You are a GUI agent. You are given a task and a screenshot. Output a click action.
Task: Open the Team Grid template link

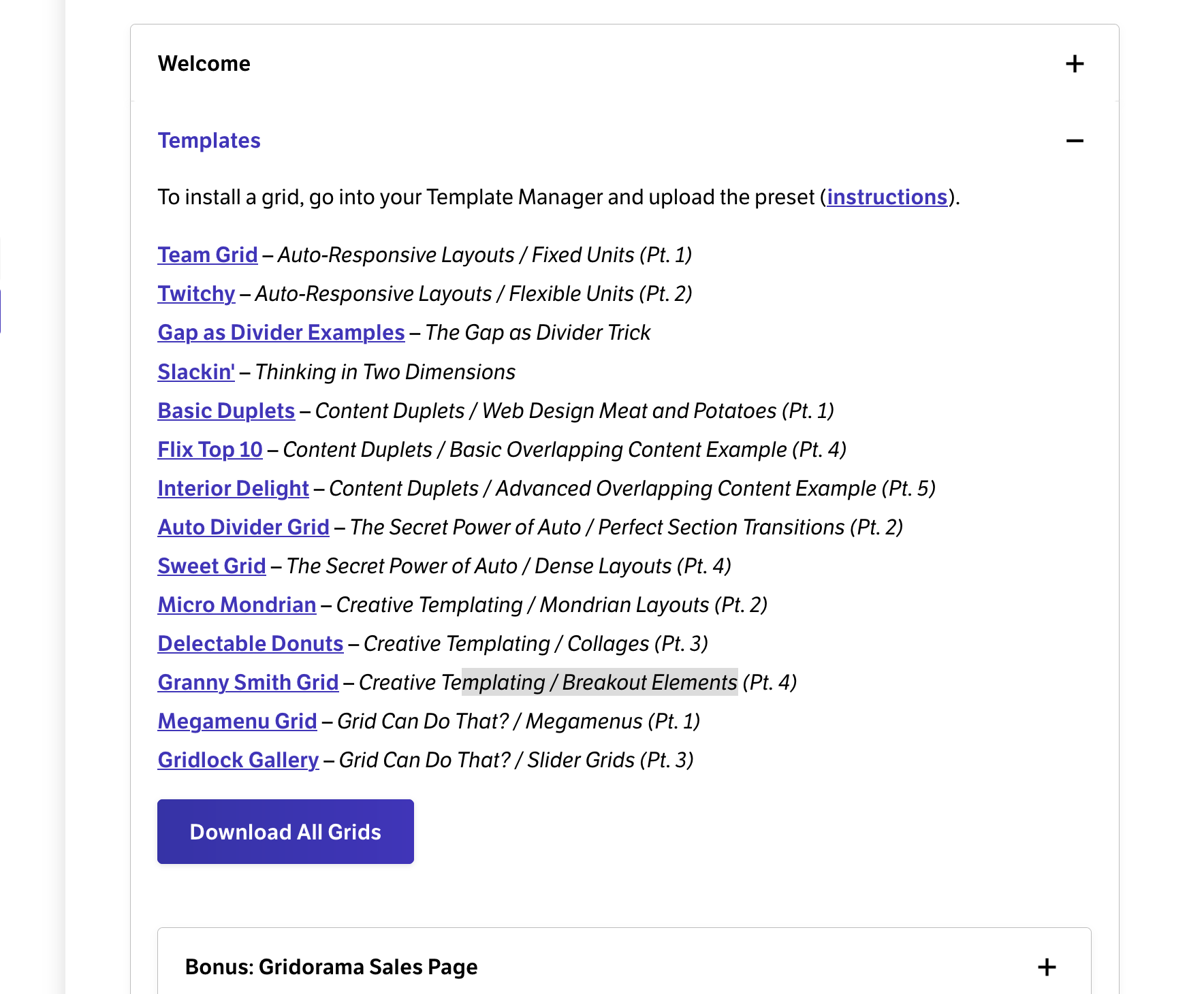click(208, 255)
